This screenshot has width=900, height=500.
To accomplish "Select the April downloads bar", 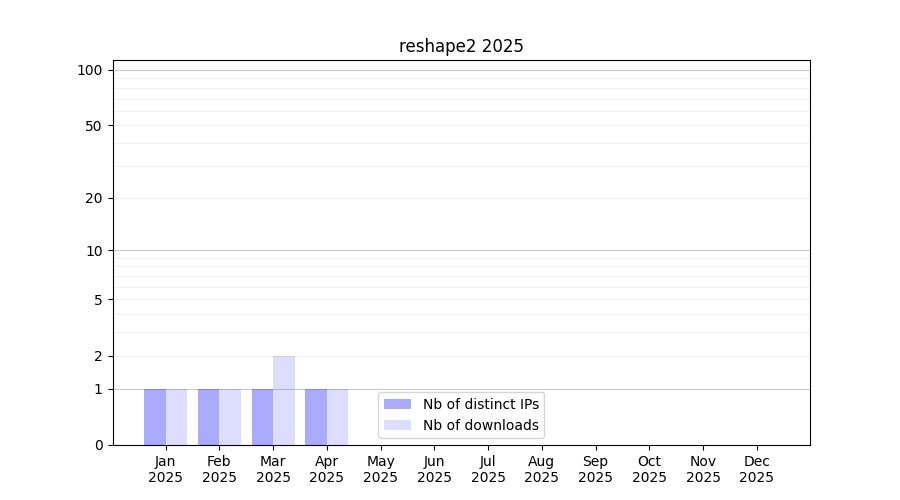I will pos(338,417).
